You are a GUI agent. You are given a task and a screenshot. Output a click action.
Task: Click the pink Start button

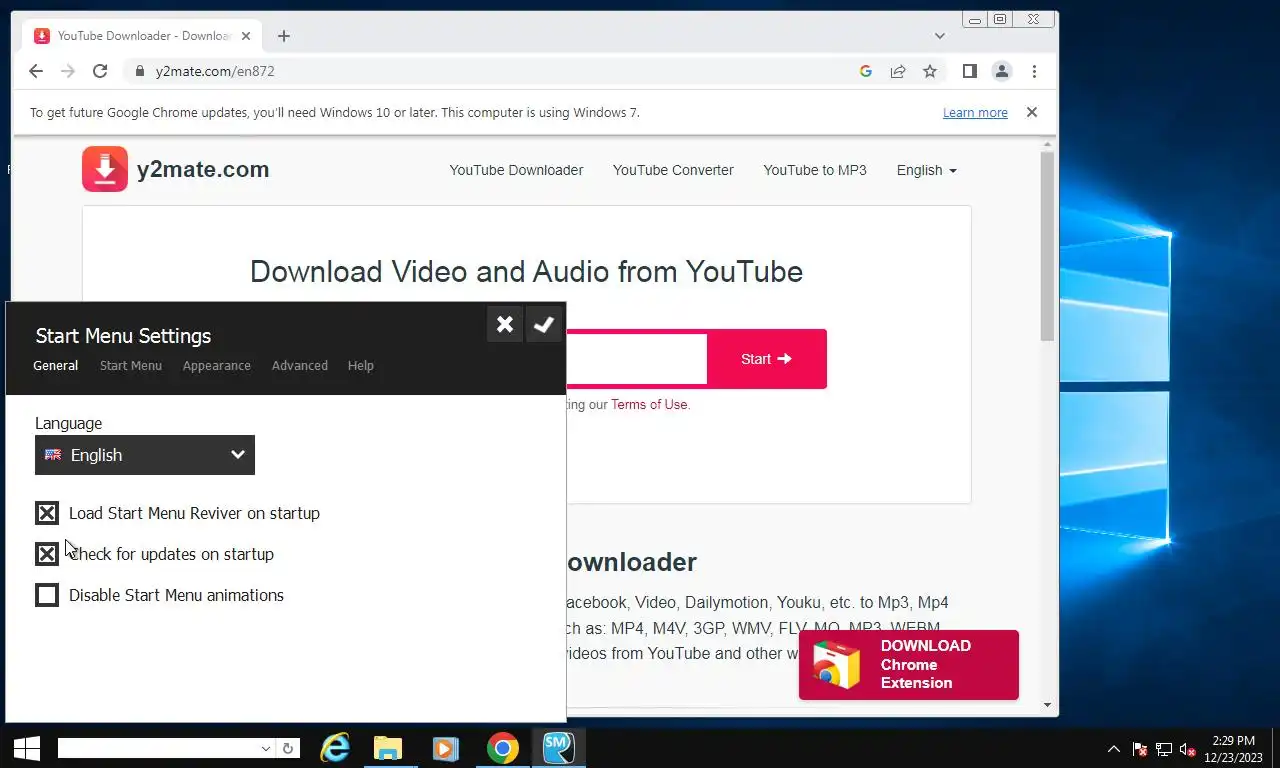pyautogui.click(x=766, y=359)
